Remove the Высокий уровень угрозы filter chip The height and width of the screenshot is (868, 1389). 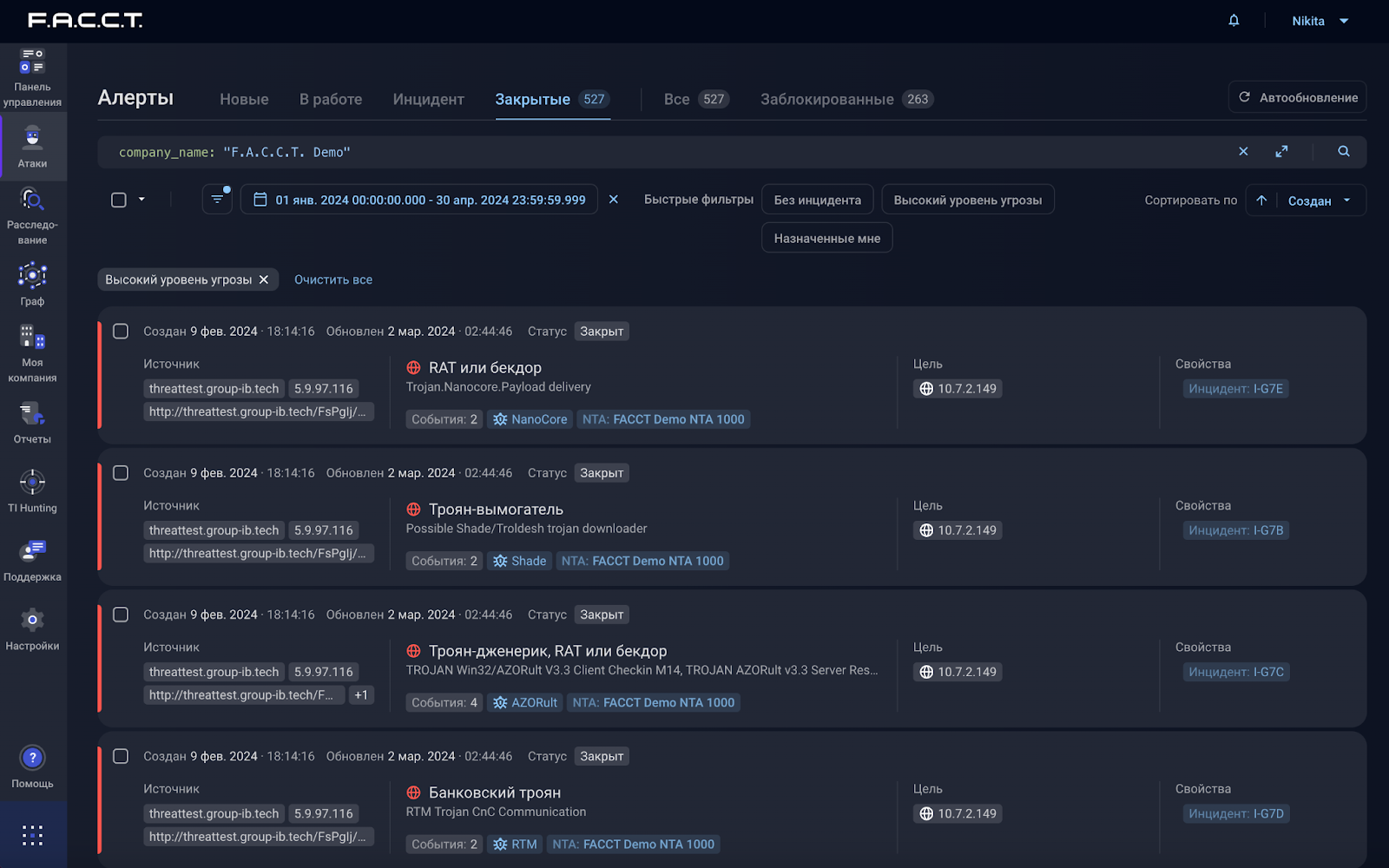(264, 279)
